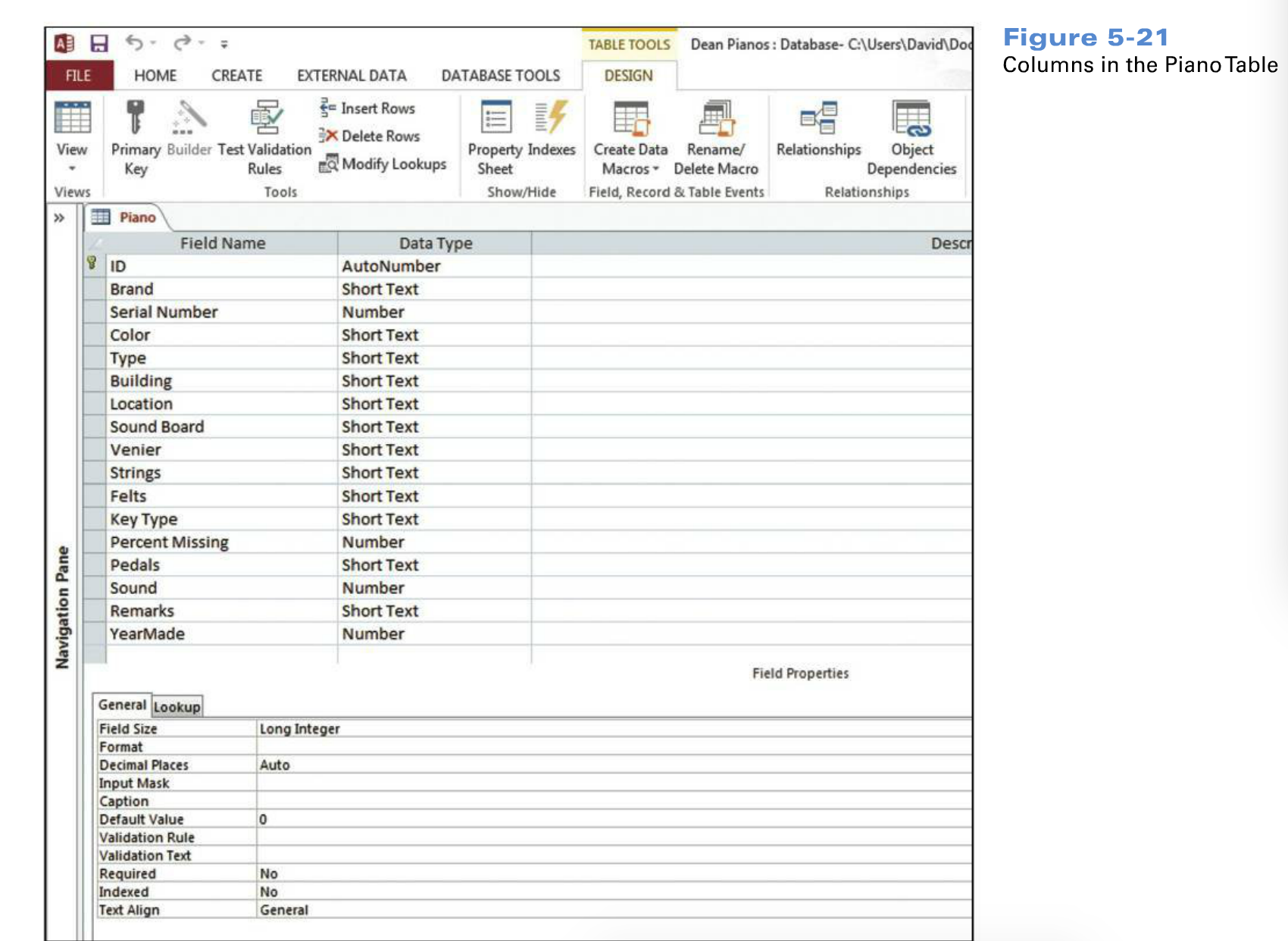Set the Primary Key icon

pyautogui.click(x=136, y=116)
